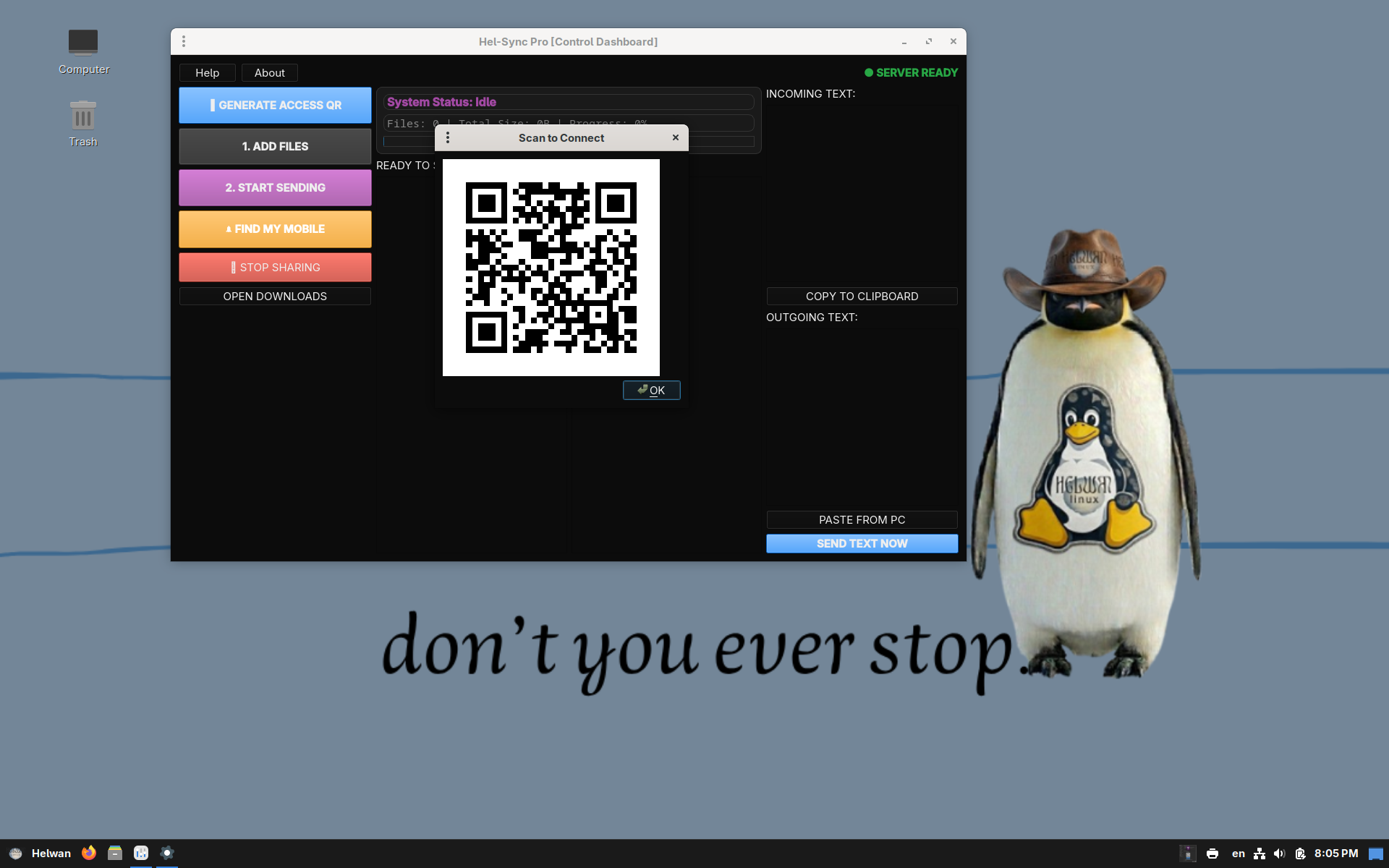Open the printer tray icon
This screenshot has height=868, width=1389.
point(1212,854)
